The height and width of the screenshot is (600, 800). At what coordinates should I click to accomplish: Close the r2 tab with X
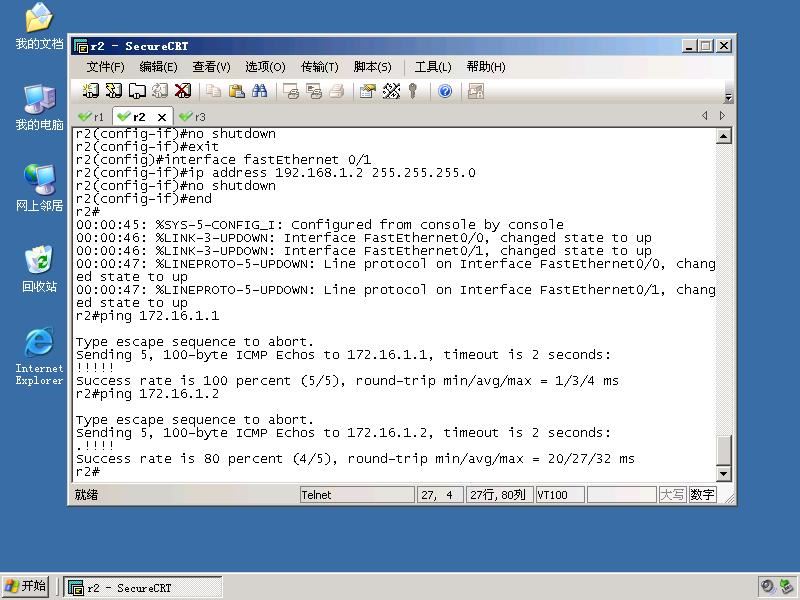162,117
